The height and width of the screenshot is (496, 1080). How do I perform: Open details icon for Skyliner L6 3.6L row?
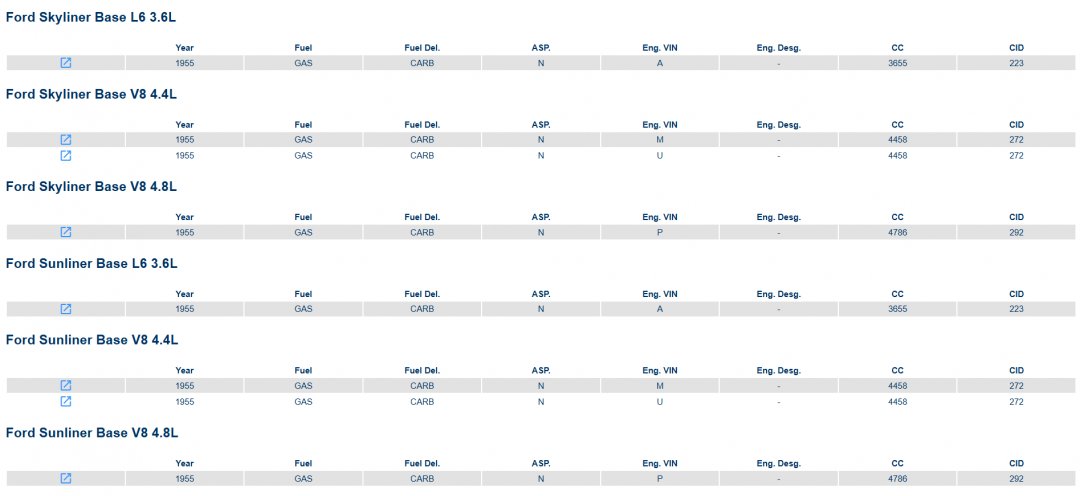pyautogui.click(x=66, y=63)
